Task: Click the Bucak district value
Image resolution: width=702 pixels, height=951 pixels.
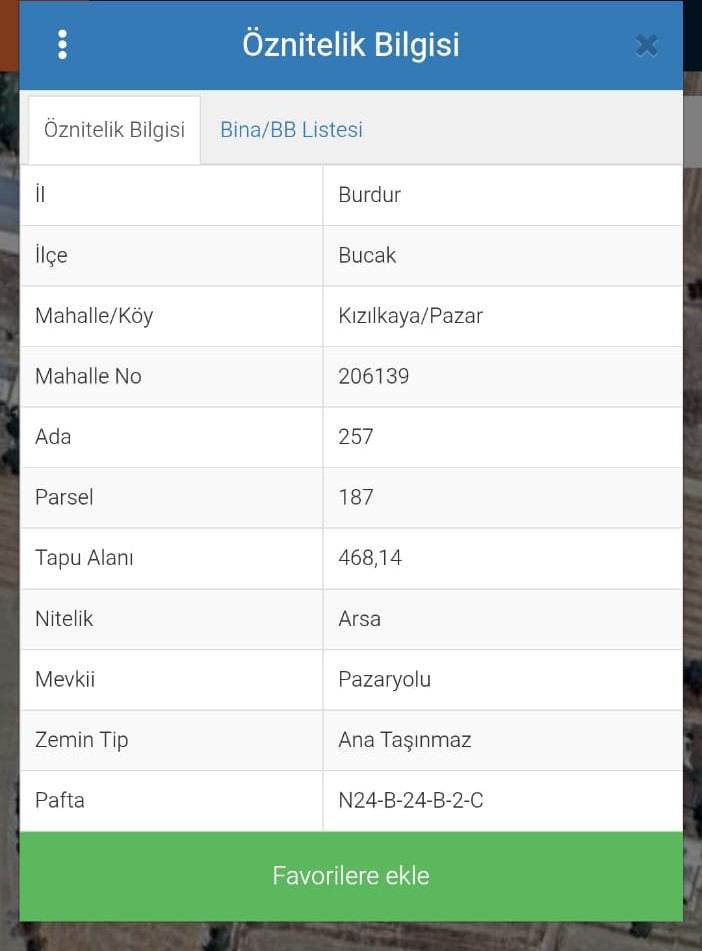Action: click(x=367, y=256)
